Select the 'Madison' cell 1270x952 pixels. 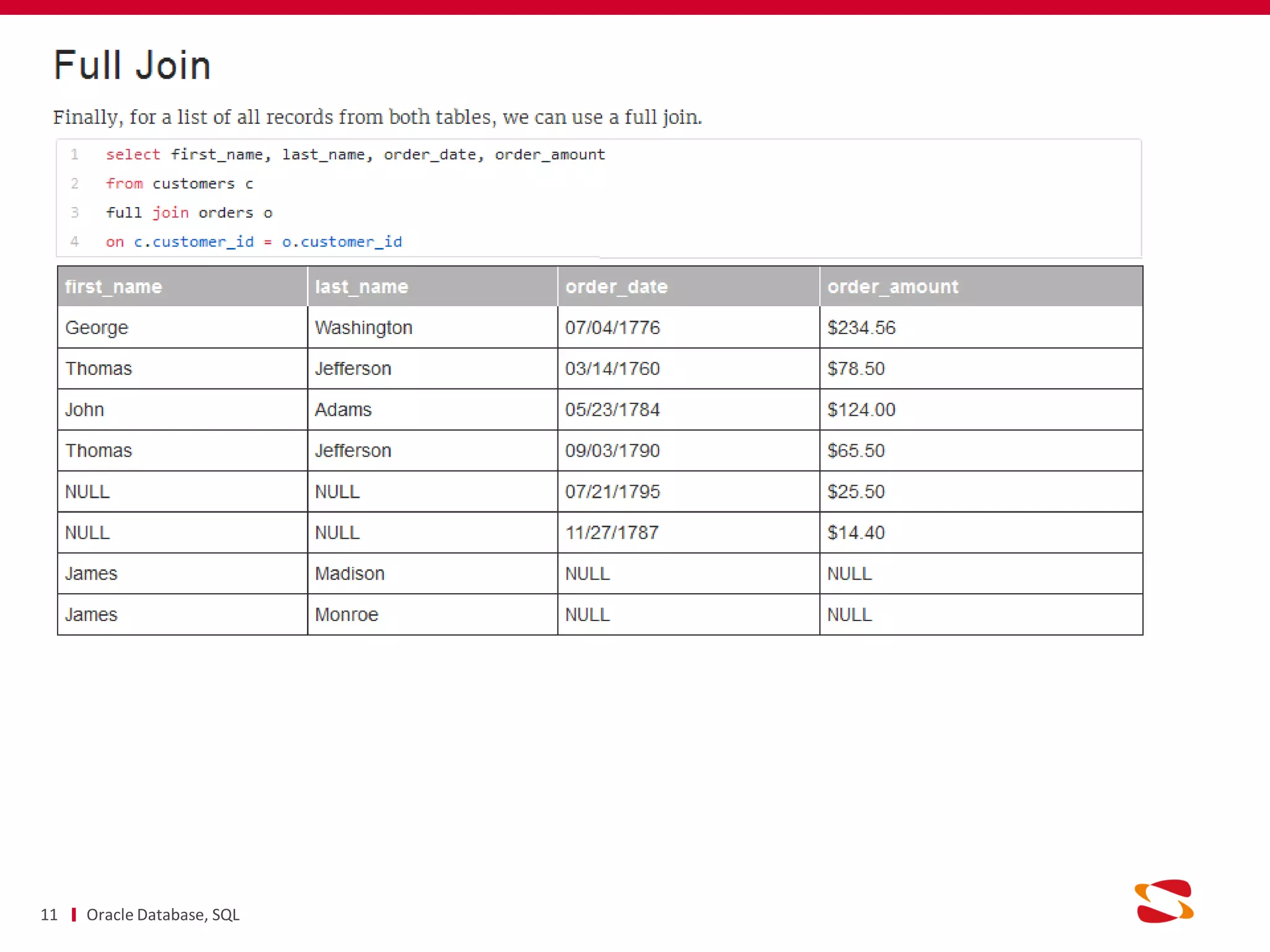pos(432,573)
